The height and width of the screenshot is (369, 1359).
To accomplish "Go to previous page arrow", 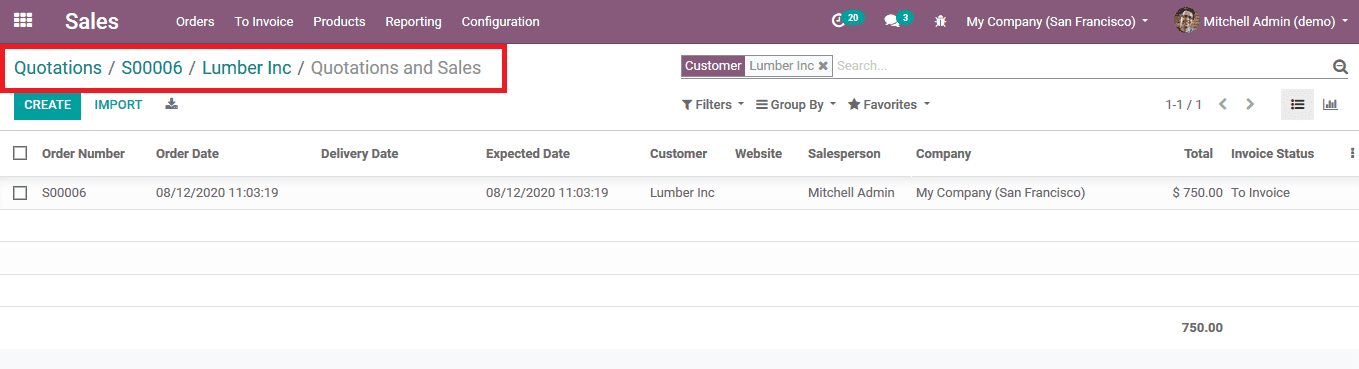I will (1222, 104).
